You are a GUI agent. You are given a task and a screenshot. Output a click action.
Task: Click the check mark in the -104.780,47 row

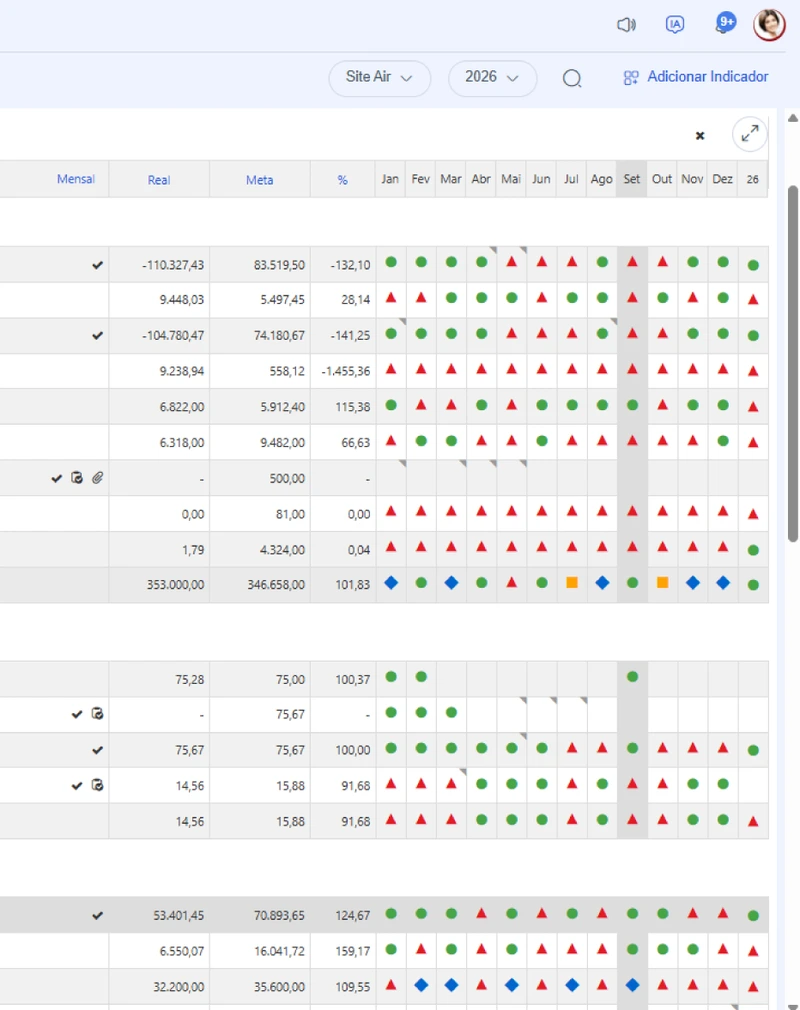coord(97,336)
